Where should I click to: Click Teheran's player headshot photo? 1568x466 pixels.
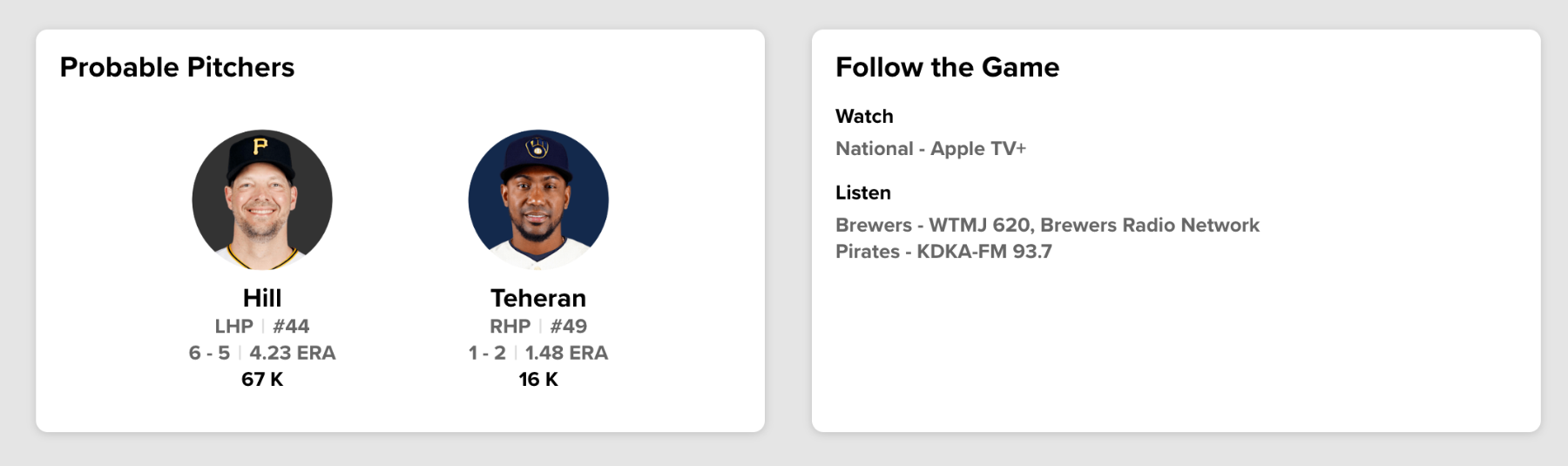tap(538, 200)
